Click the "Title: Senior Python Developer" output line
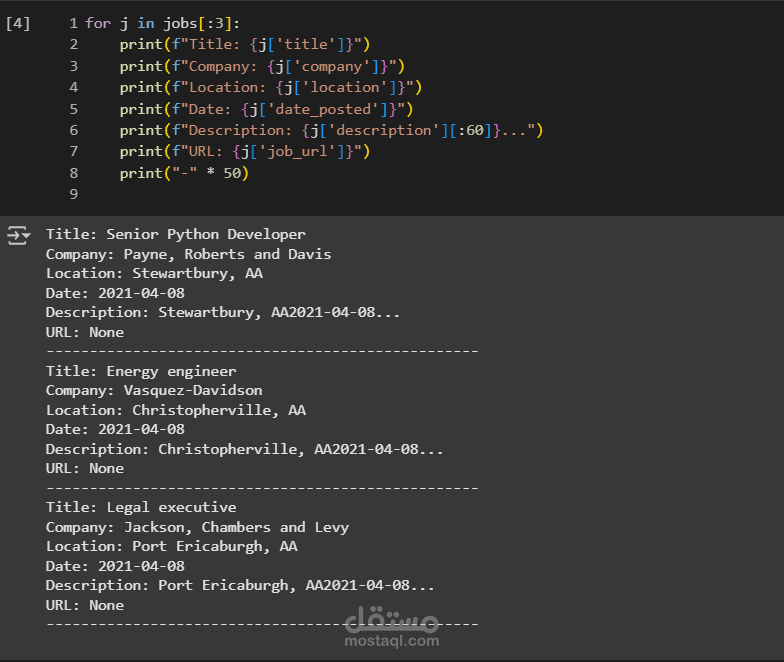This screenshot has width=784, height=662. (176, 235)
